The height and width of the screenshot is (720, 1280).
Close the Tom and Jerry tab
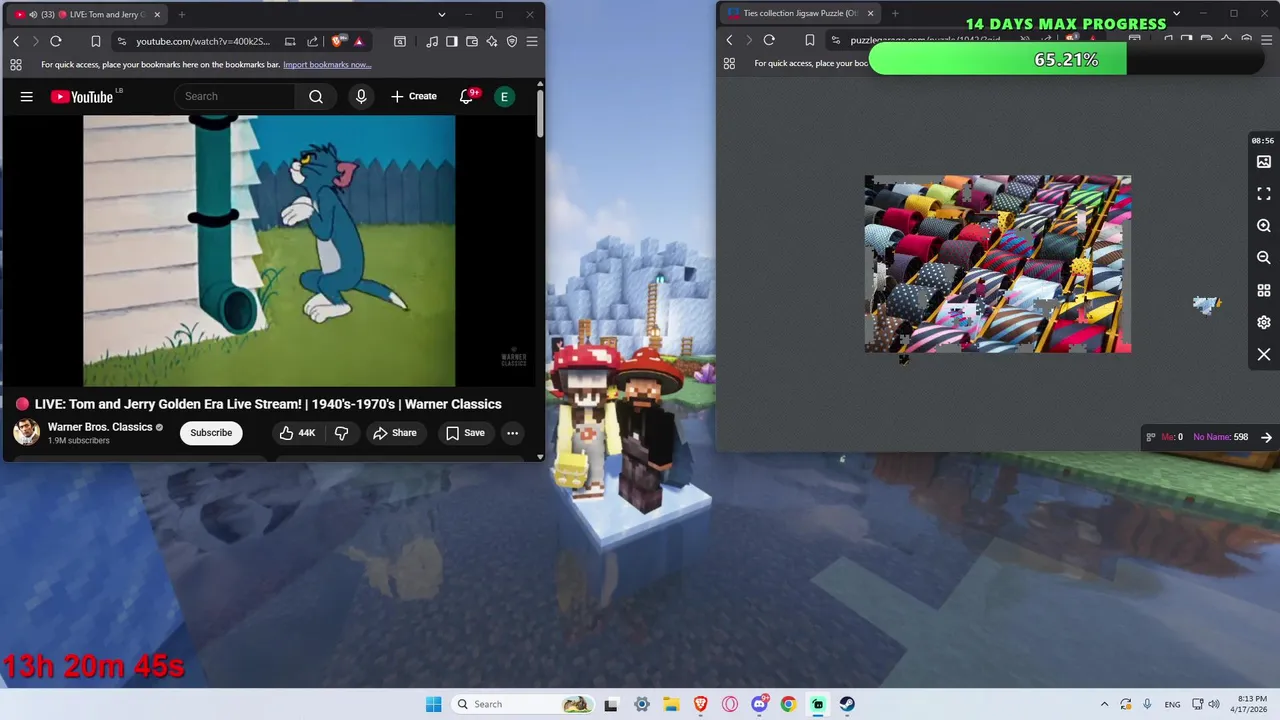pyautogui.click(x=157, y=14)
